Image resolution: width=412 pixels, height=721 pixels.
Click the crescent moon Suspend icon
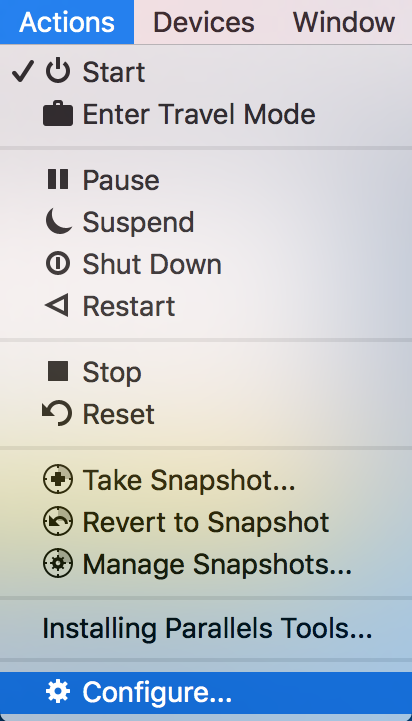[x=58, y=222]
